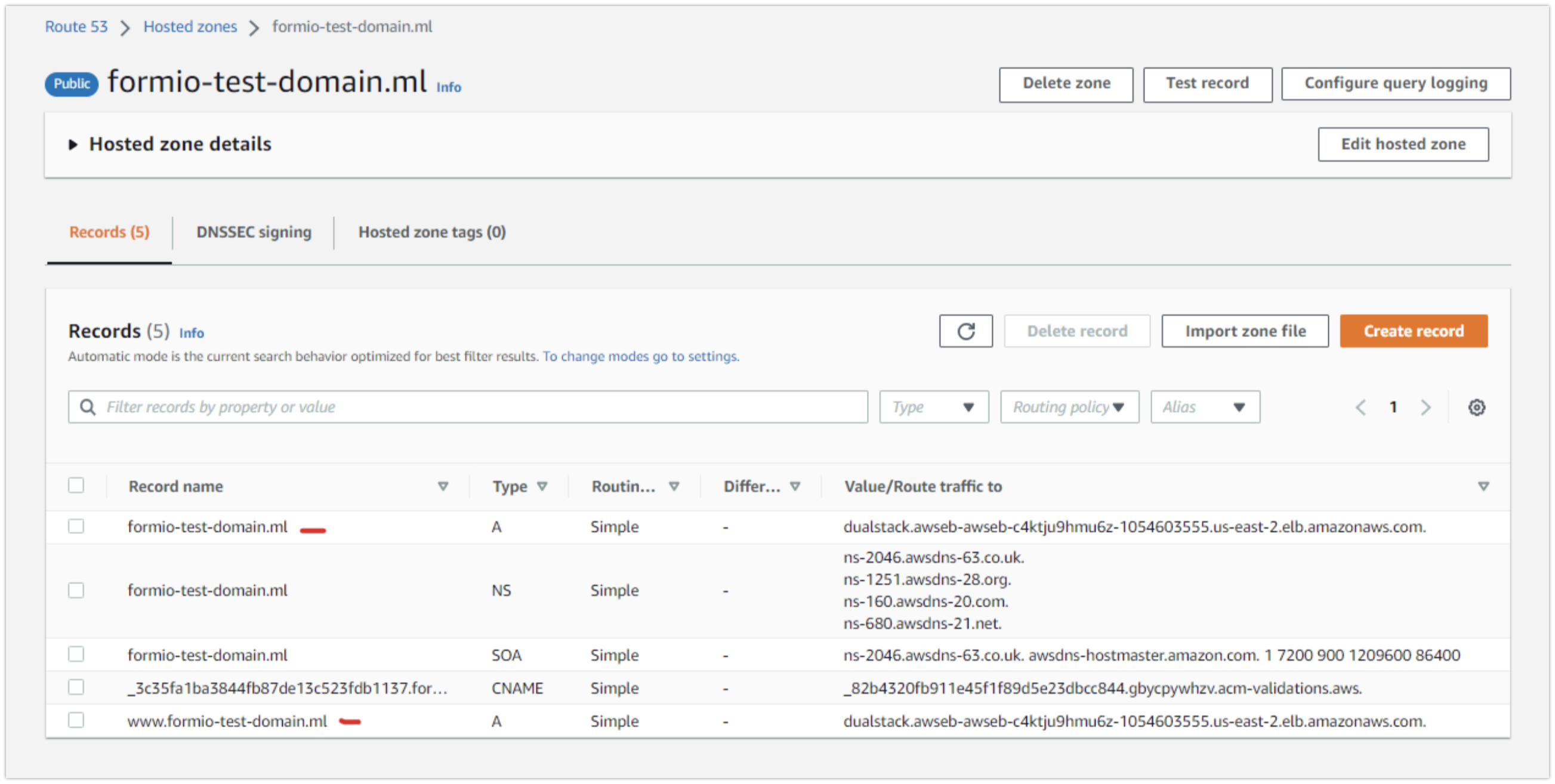
Task: Sort by Differentiator column arrow
Action: [795, 486]
